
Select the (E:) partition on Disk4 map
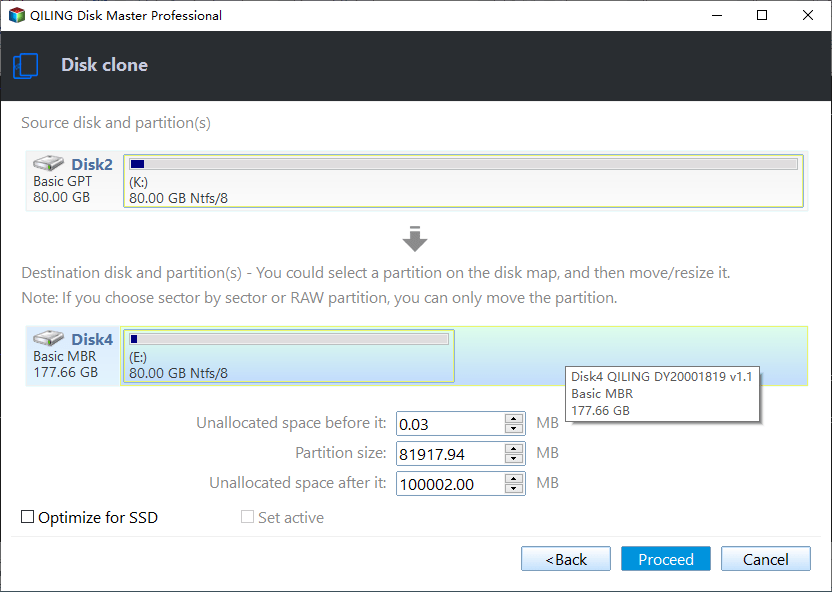[289, 355]
